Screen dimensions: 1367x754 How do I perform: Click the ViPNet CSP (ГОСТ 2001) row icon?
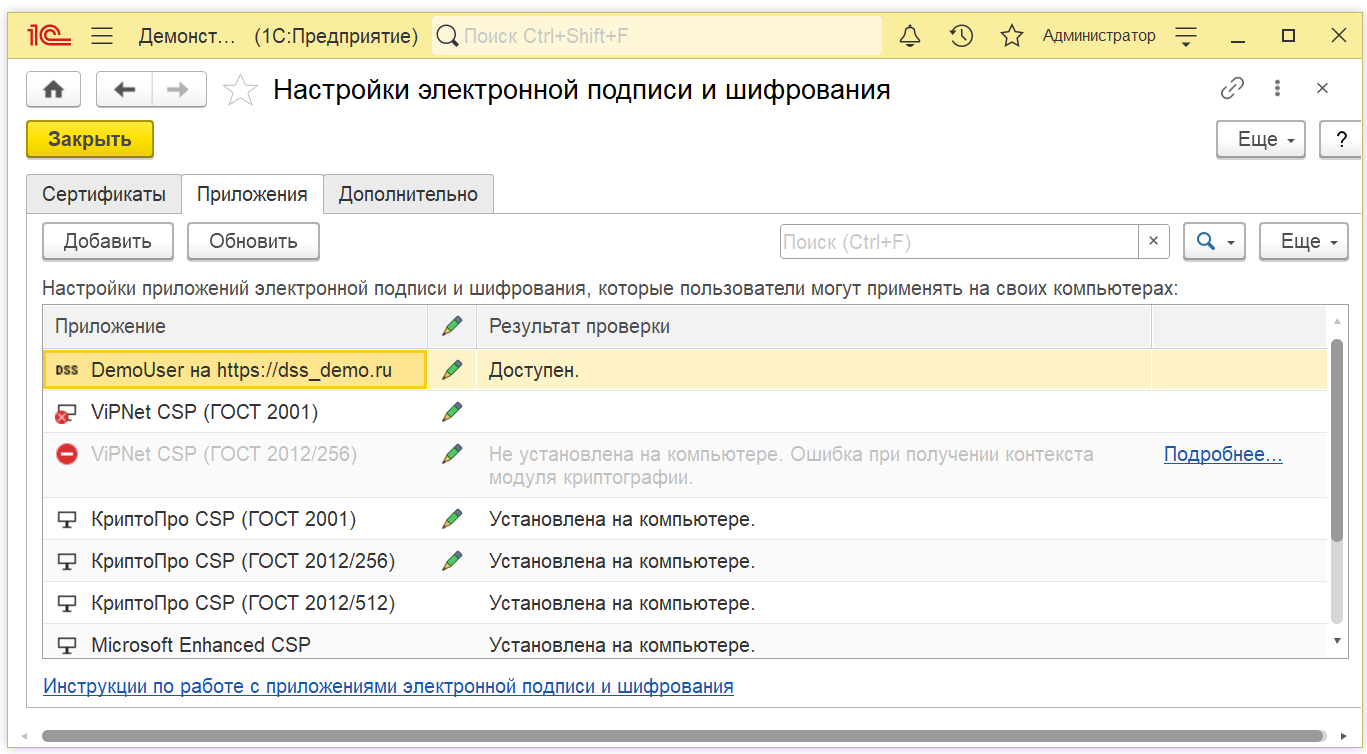click(x=66, y=412)
